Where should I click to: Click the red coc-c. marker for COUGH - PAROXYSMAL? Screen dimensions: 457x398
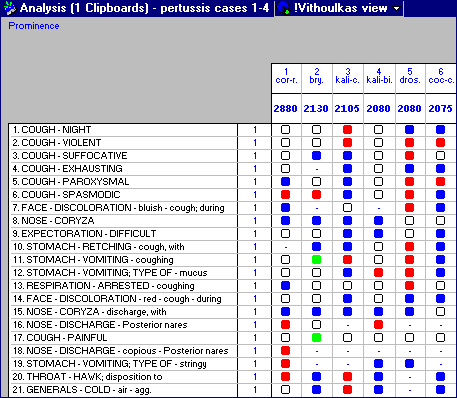pos(441,182)
